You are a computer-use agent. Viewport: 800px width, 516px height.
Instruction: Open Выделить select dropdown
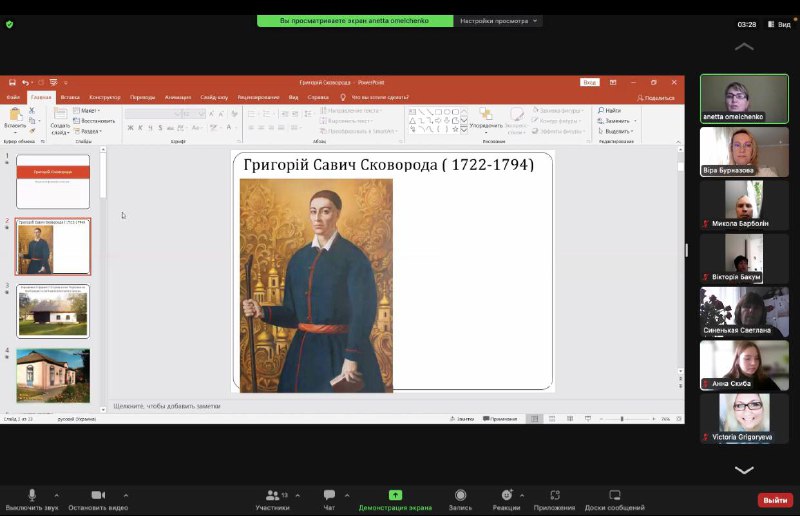coord(615,131)
